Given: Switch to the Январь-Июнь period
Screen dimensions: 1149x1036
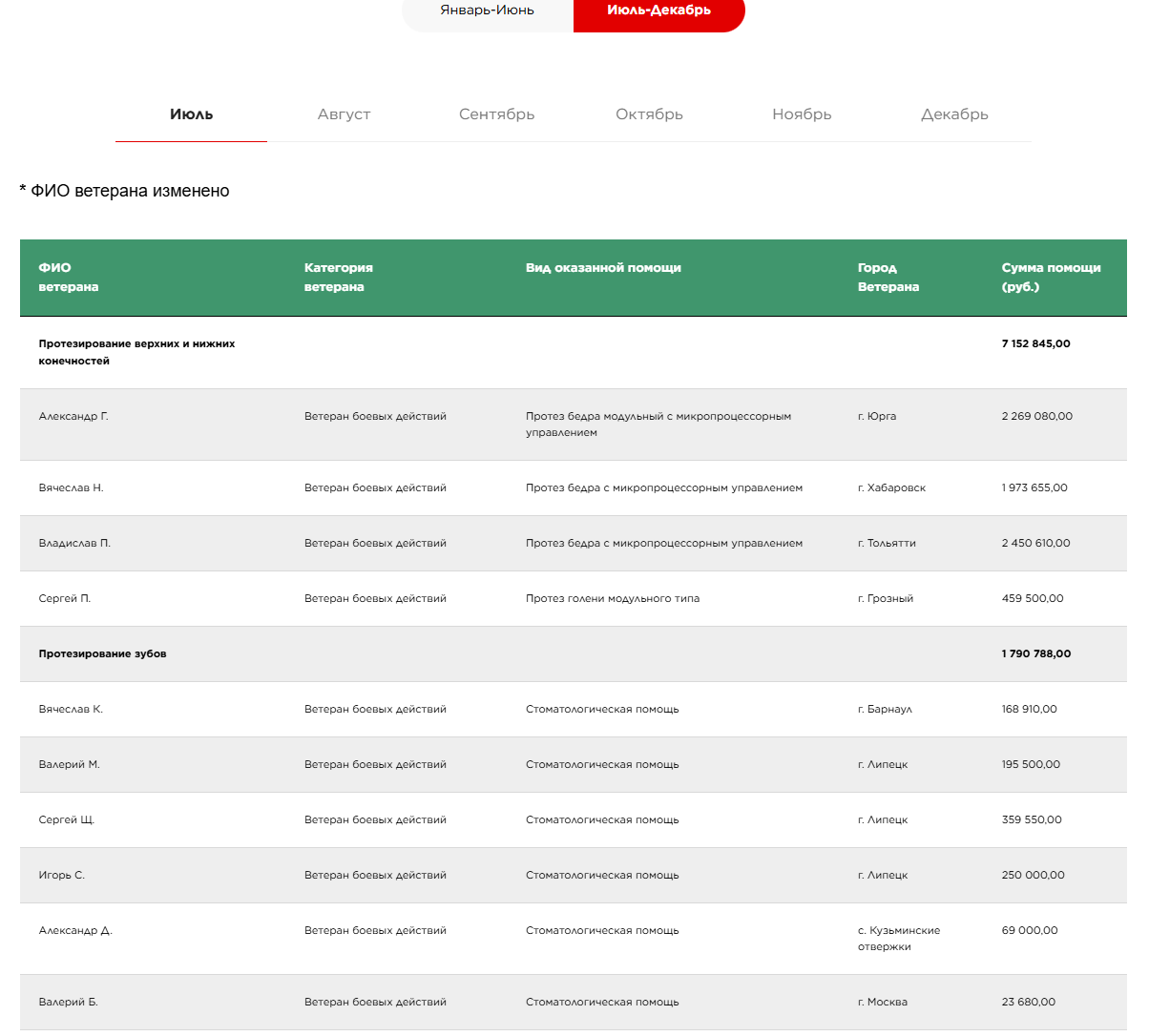Looking at the screenshot, I should click(488, 11).
